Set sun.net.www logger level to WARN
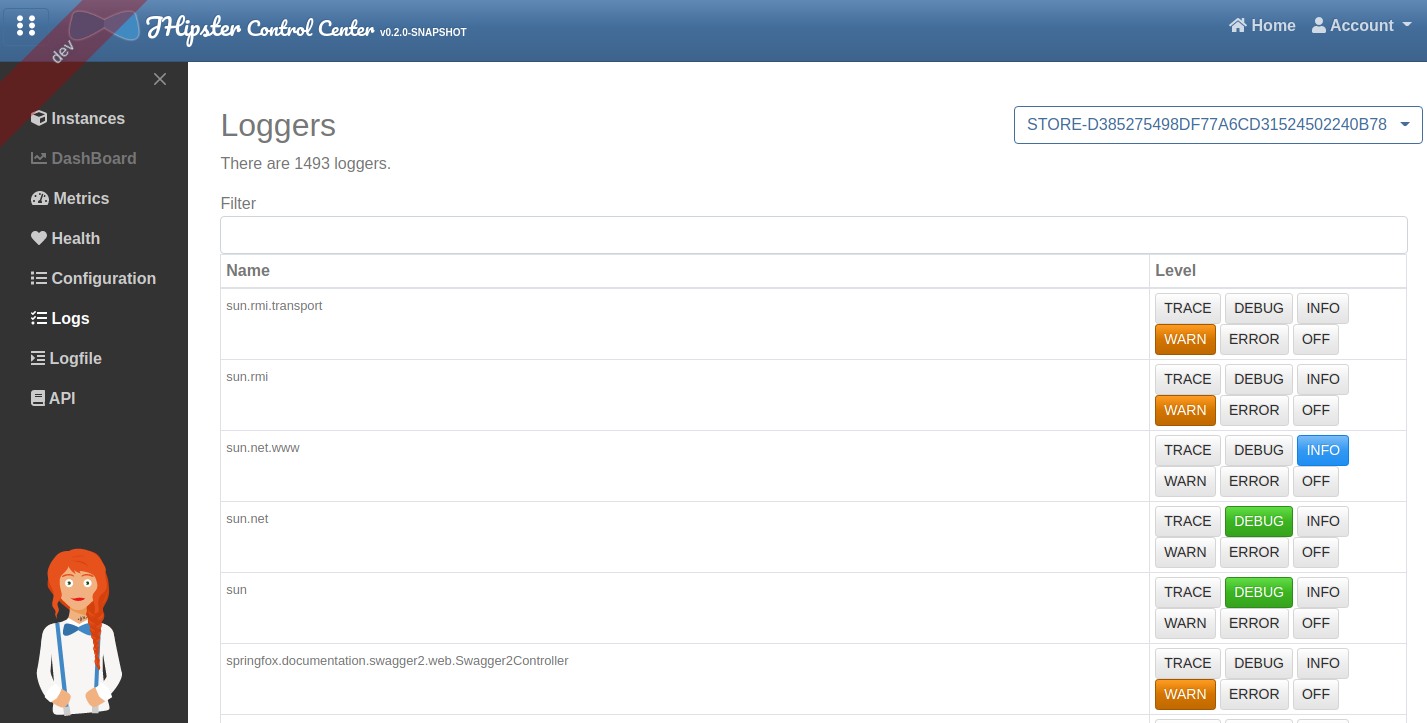This screenshot has height=723, width=1427. point(1185,481)
